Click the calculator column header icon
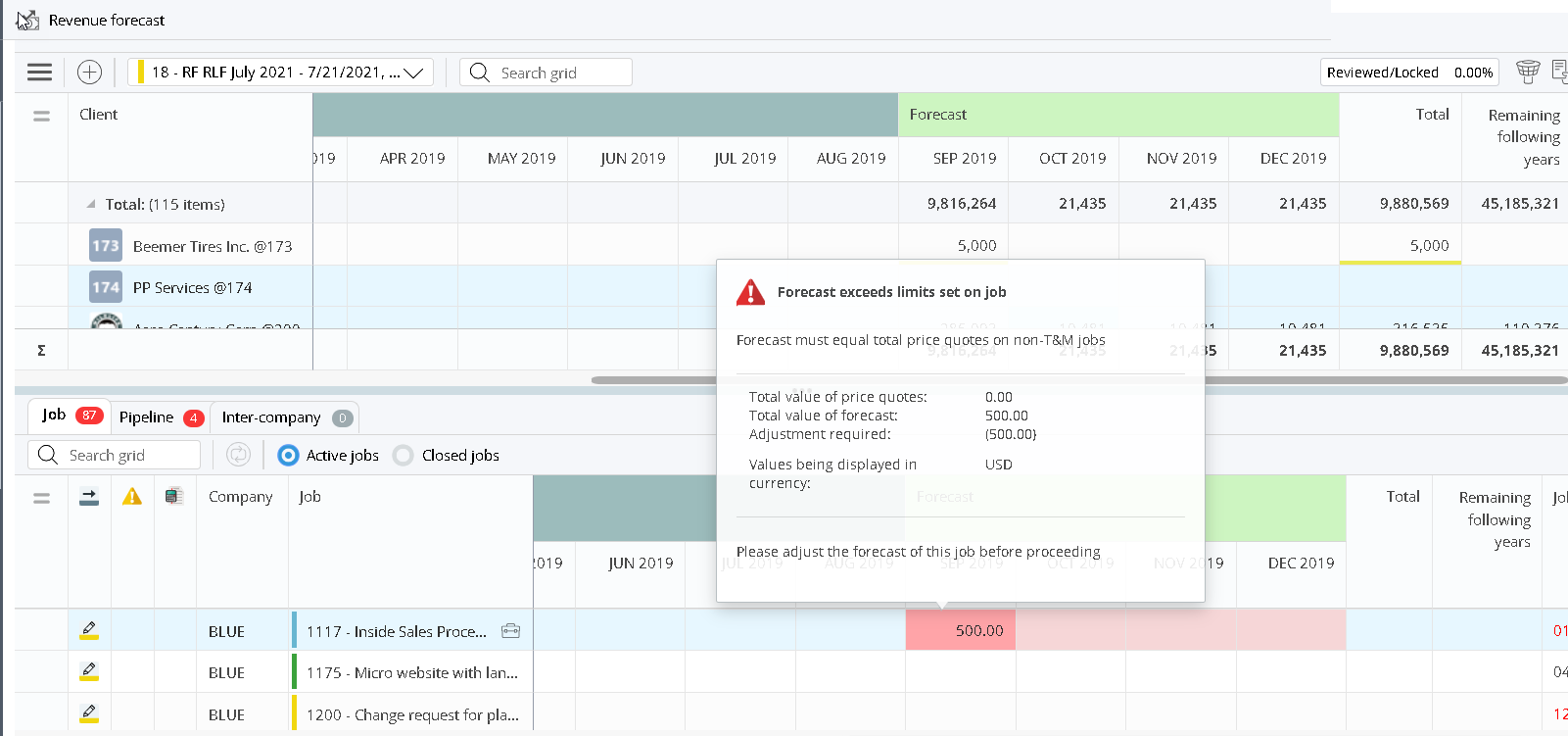 click(174, 497)
